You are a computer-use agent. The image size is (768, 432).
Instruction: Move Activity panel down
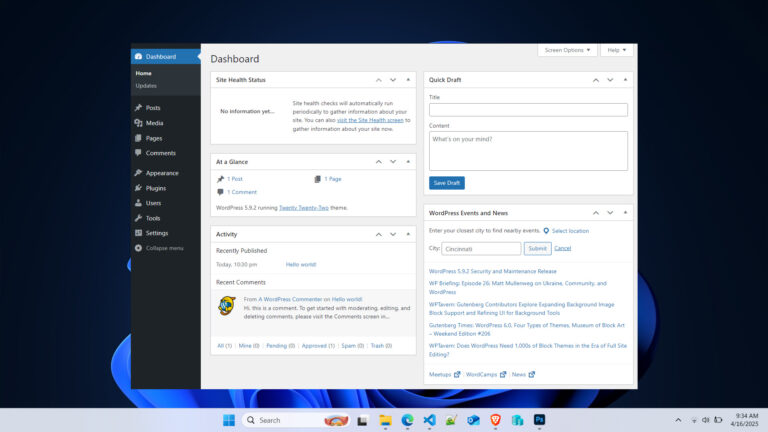click(393, 234)
